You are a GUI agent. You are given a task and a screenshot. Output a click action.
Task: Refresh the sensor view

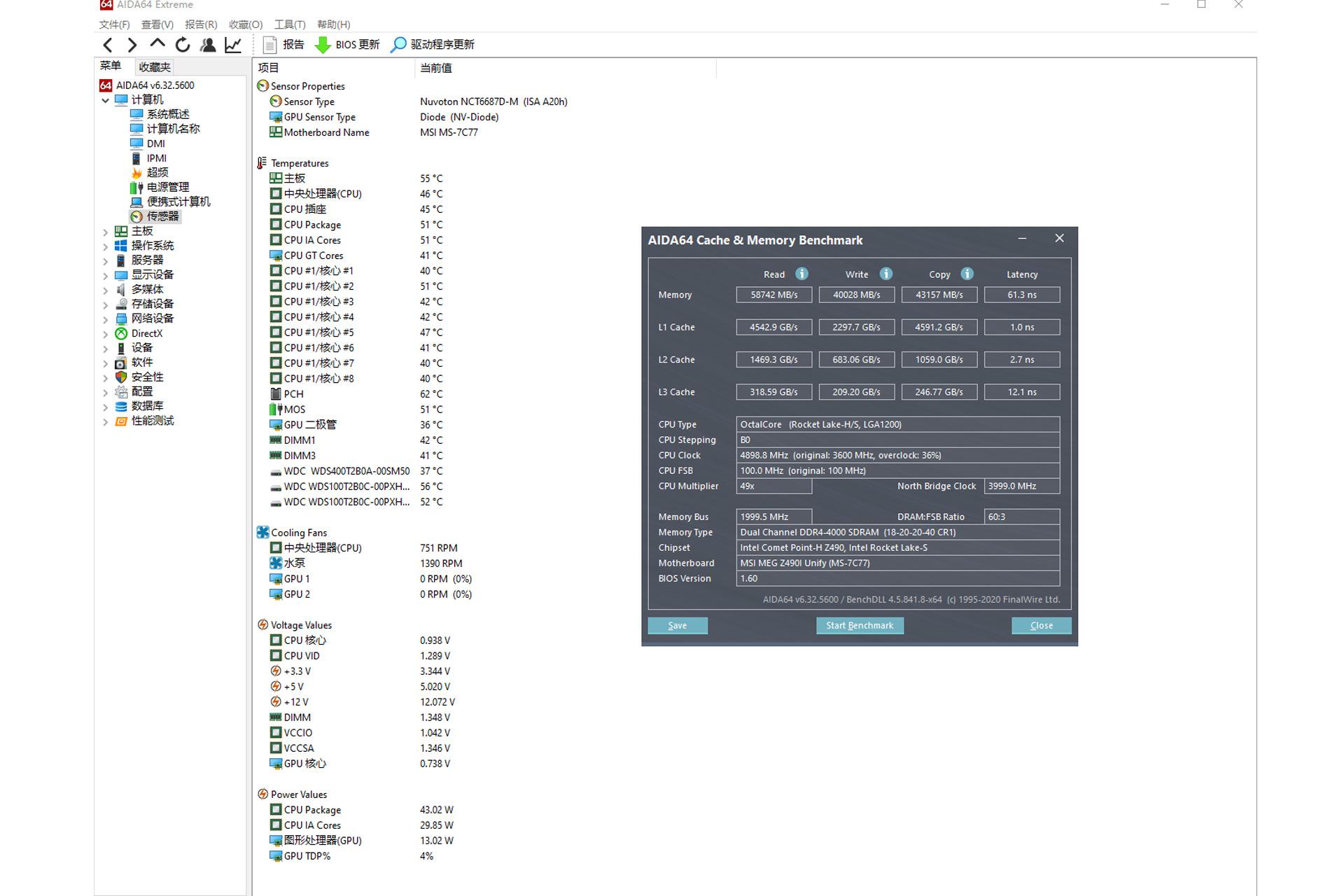[183, 45]
